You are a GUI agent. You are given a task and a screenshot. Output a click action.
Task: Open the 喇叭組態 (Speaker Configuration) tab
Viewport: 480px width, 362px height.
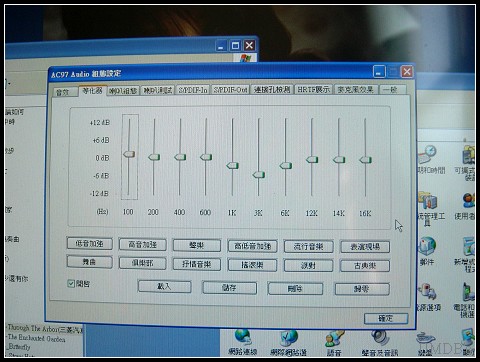tap(123, 91)
